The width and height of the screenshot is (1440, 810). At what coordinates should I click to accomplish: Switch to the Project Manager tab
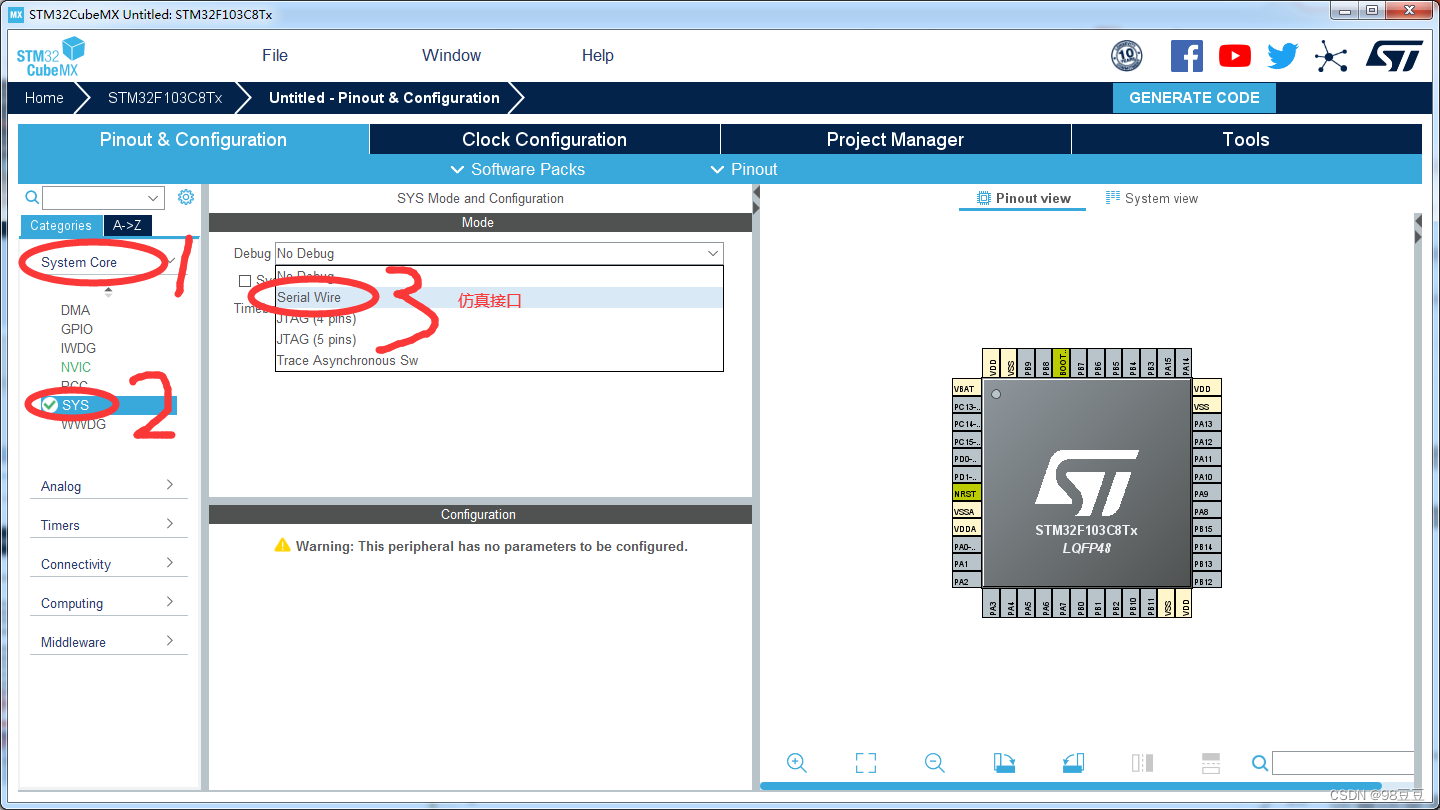(895, 139)
